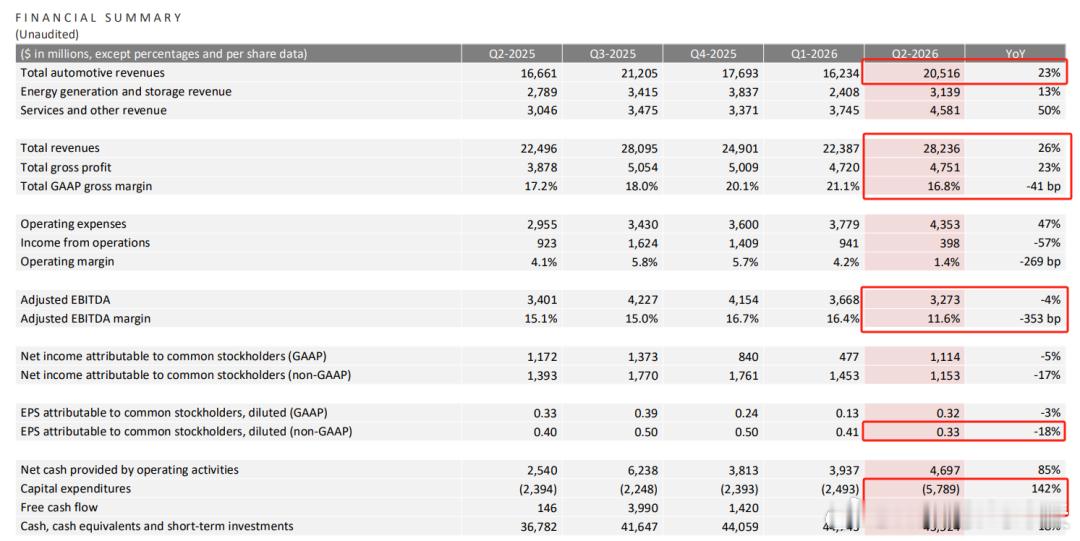Select the Energy generation and storage revenue label
The image size is (1080, 541).
[x=126, y=92]
